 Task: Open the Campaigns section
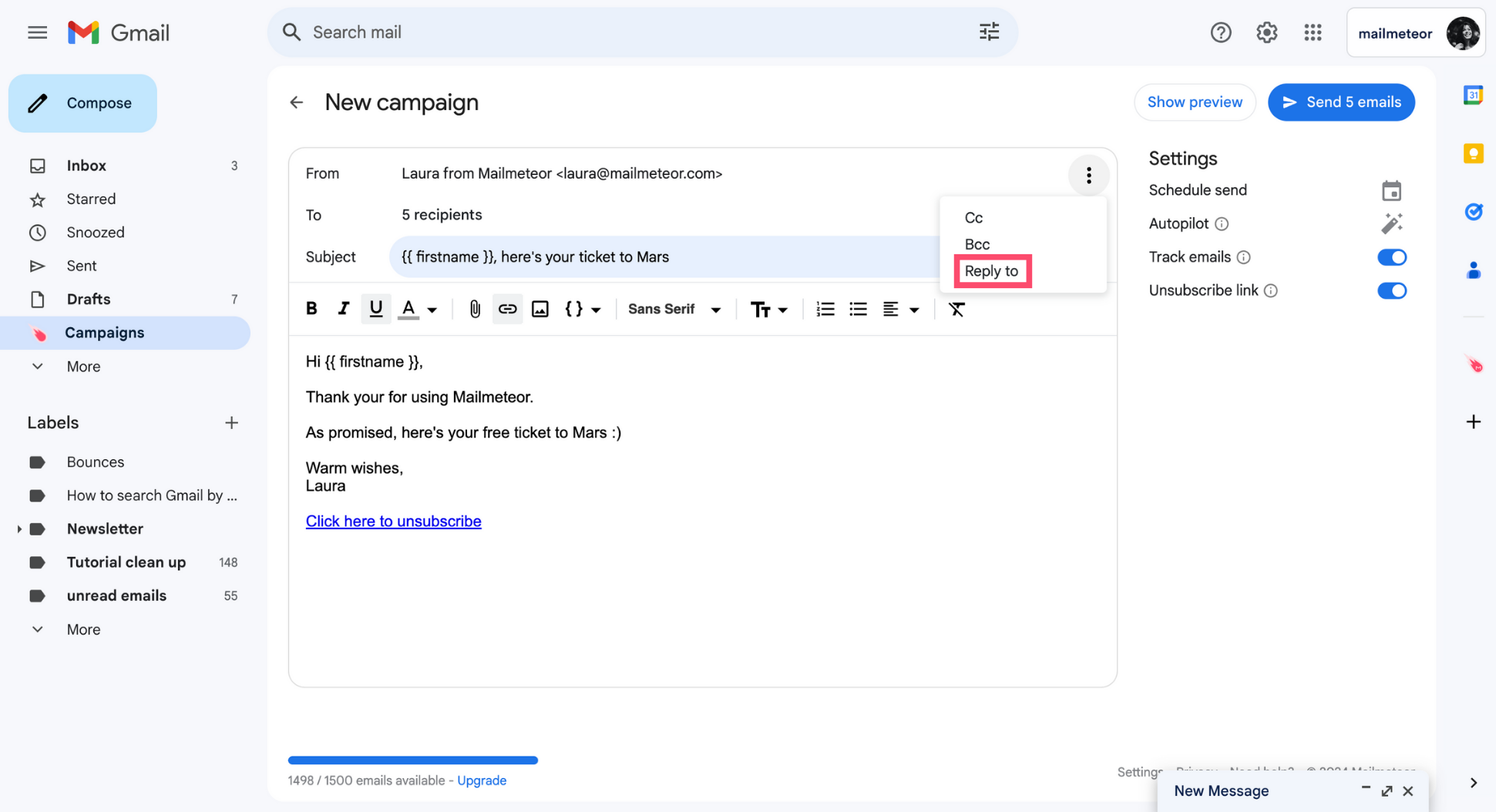pyautogui.click(x=125, y=333)
